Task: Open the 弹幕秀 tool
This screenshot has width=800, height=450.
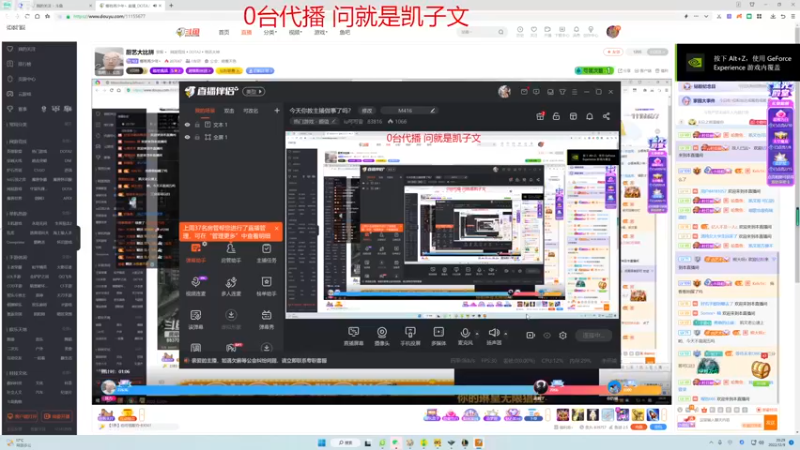Action: (x=266, y=319)
